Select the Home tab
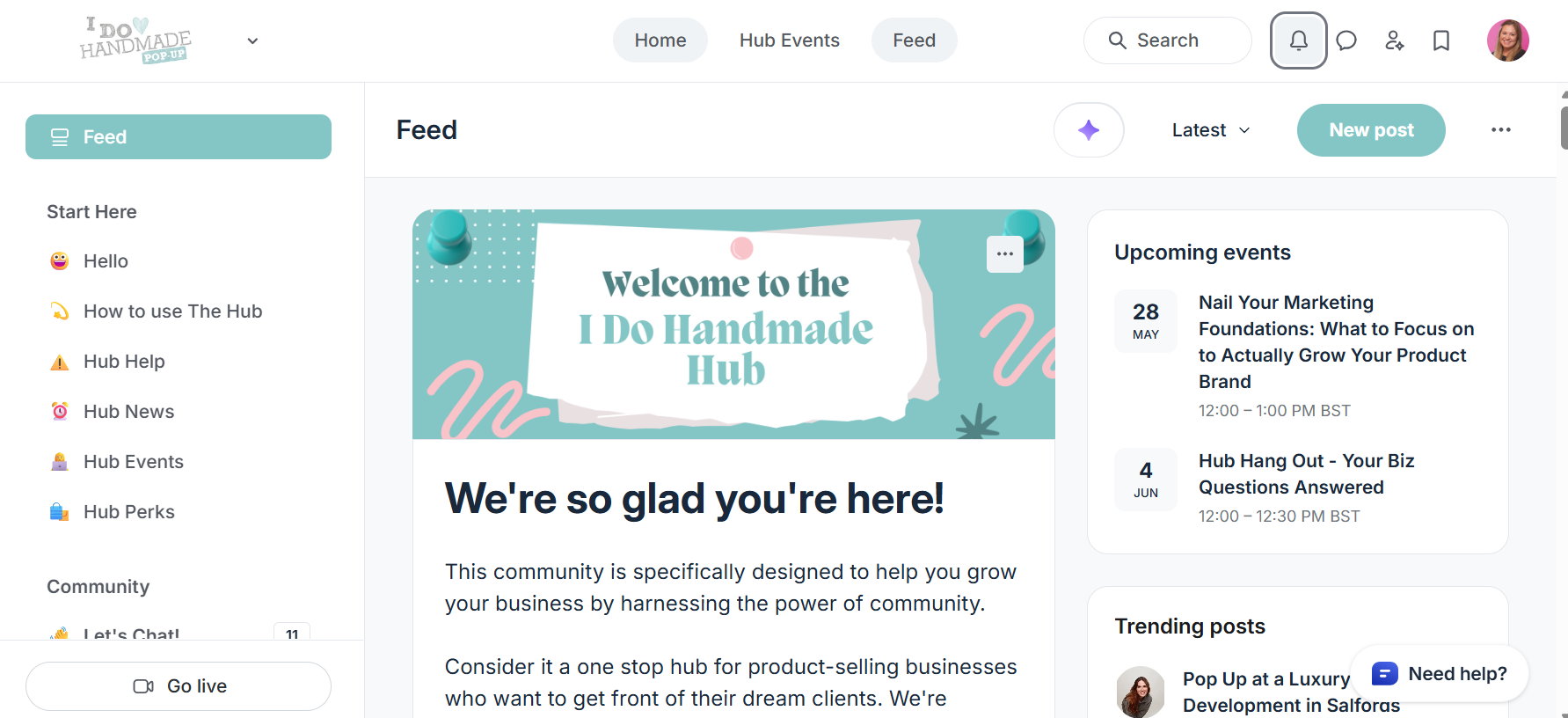 click(x=660, y=40)
